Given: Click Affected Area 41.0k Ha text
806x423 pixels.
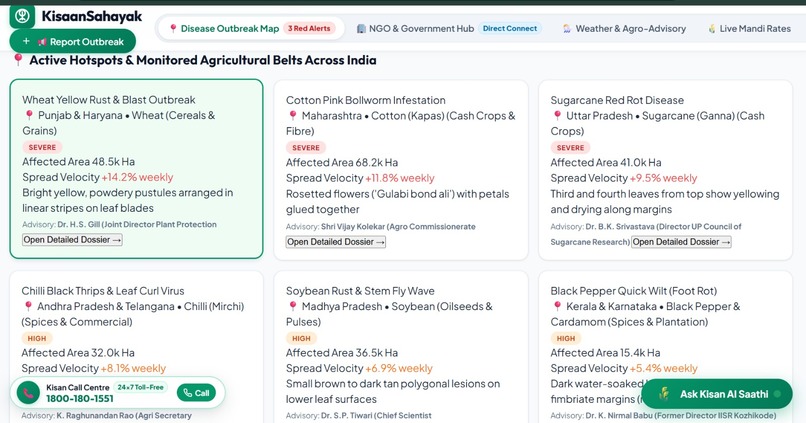Looking at the screenshot, I should pyautogui.click(x=606, y=162).
